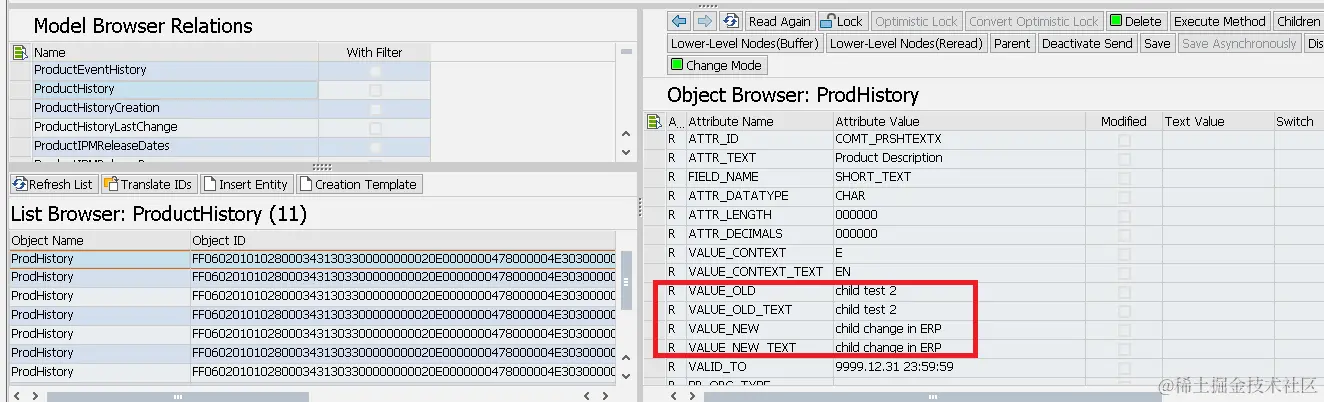The image size is (1324, 402).
Task: Toggle With Filter checkbox for ProductHistoryLastChange
Action: tap(375, 127)
